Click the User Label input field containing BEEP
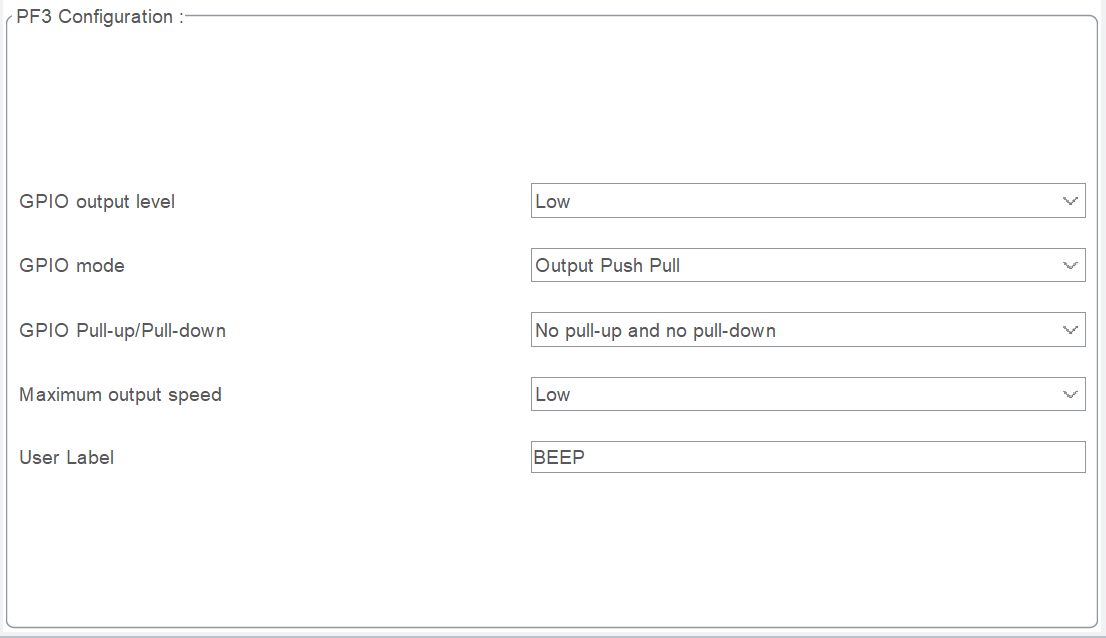The height and width of the screenshot is (638, 1106). (808, 457)
